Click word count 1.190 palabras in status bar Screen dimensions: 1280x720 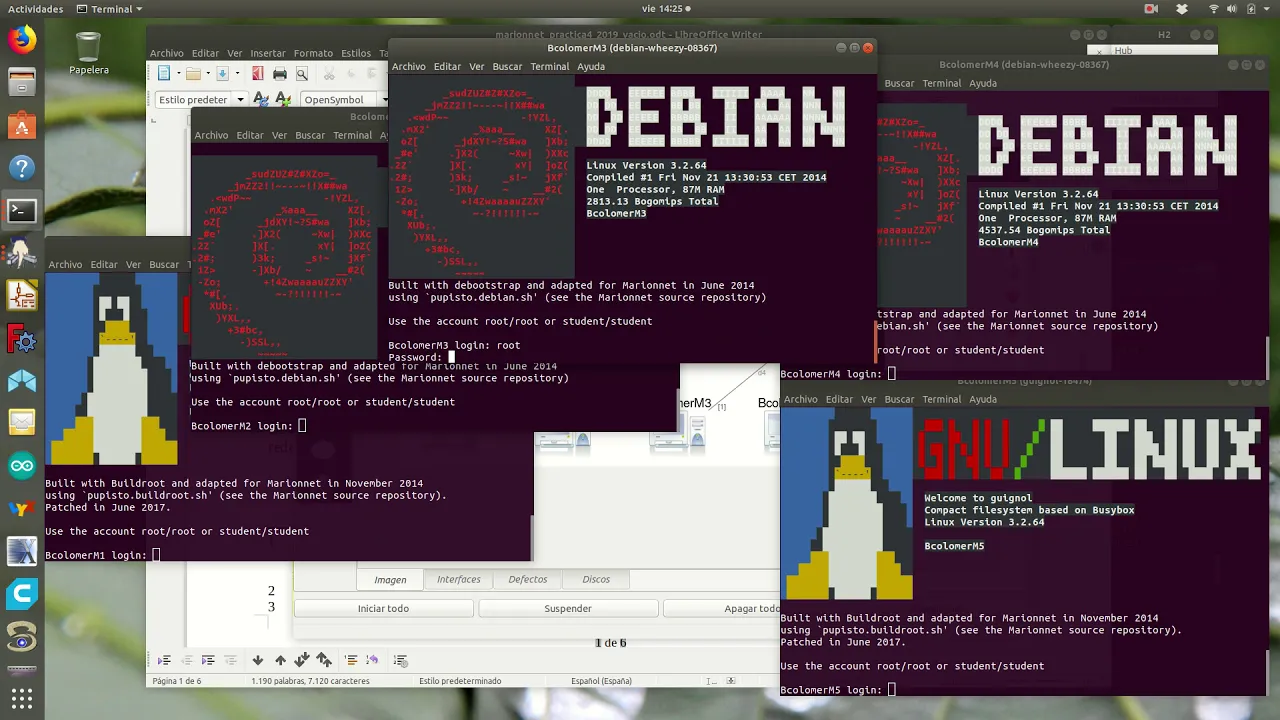pyautogui.click(x=310, y=681)
